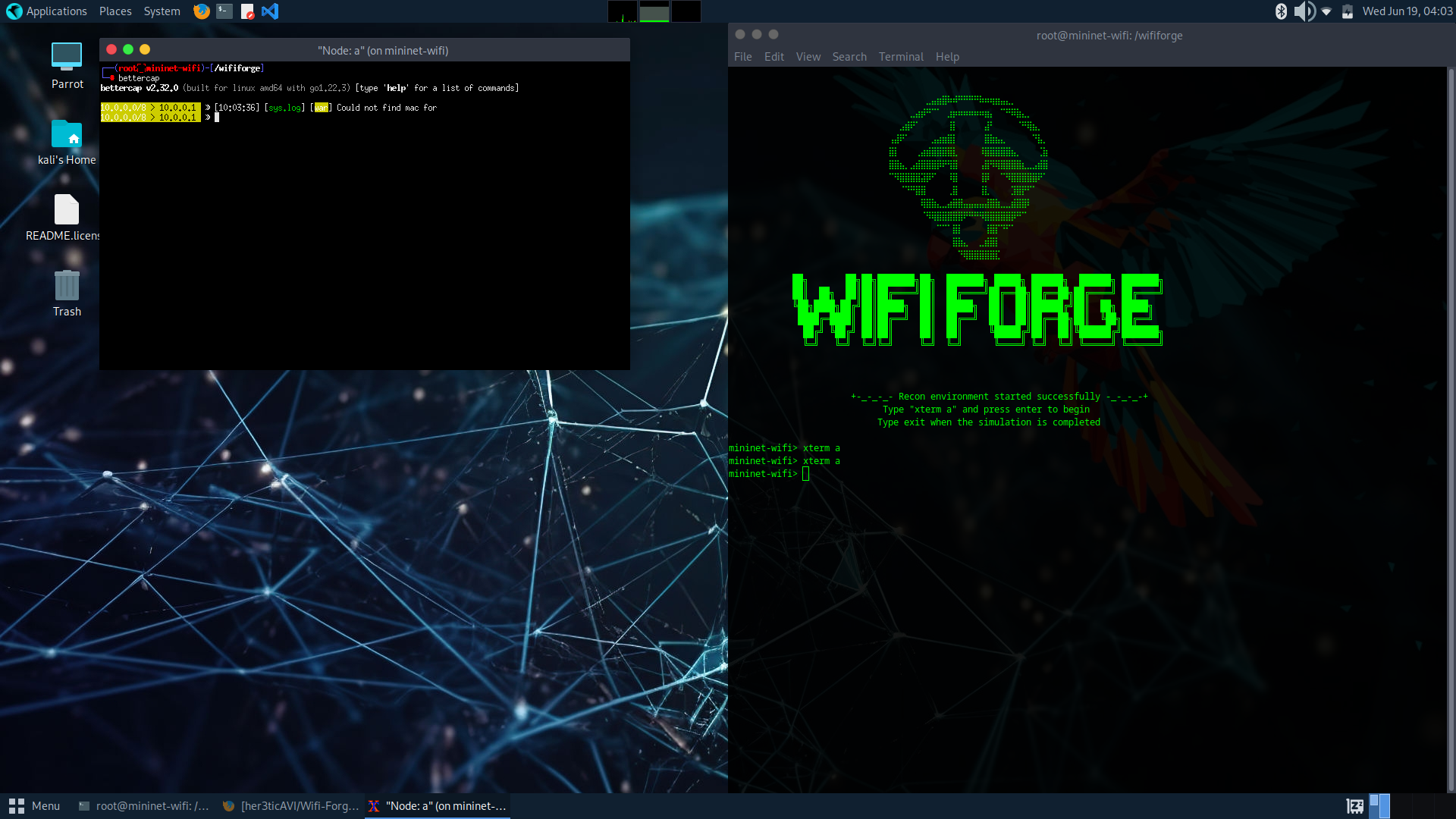Open the terminal launcher in top panel

[x=224, y=11]
